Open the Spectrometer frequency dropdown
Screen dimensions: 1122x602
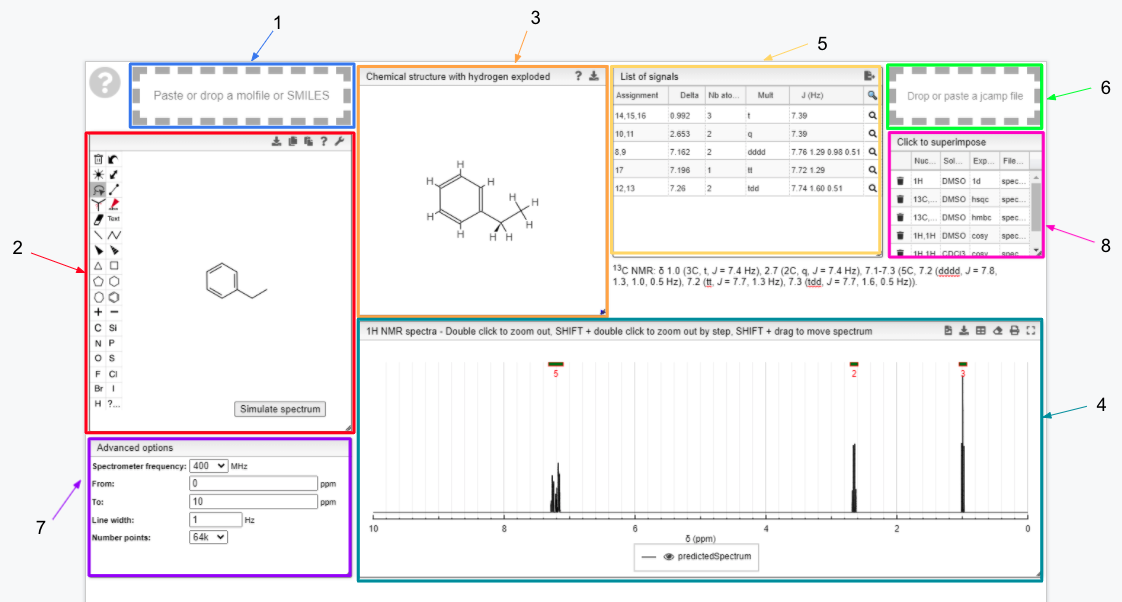click(x=208, y=466)
